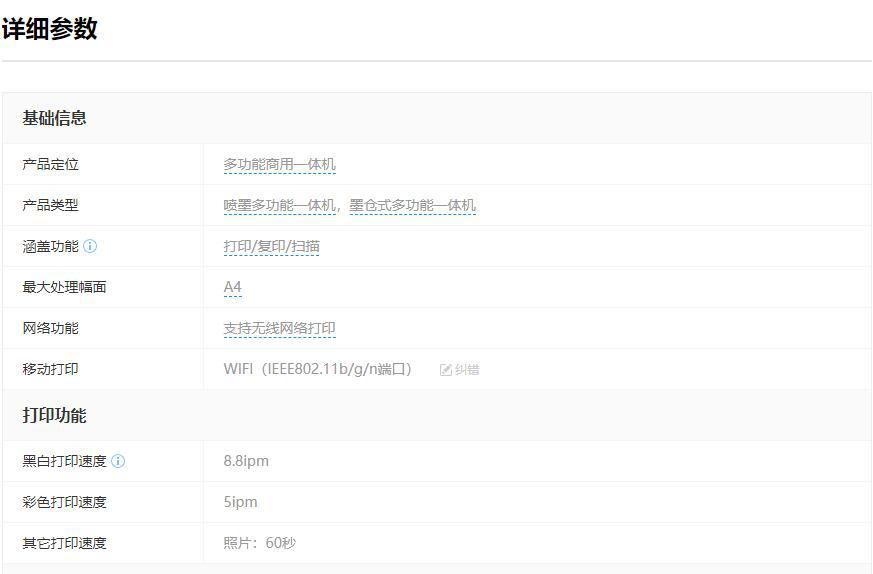Viewport: 873px width, 574px height.
Task: Click the 彩色打印速度 row label
Action: point(65,502)
